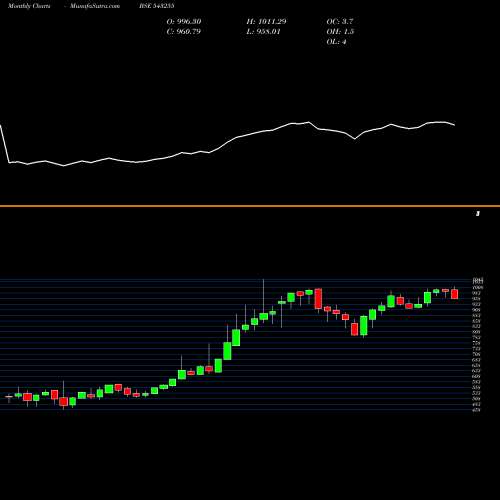Screen dimensions: 500x500
Task: Click the open value 'O: 996.30'
Action: pyautogui.click(x=184, y=22)
